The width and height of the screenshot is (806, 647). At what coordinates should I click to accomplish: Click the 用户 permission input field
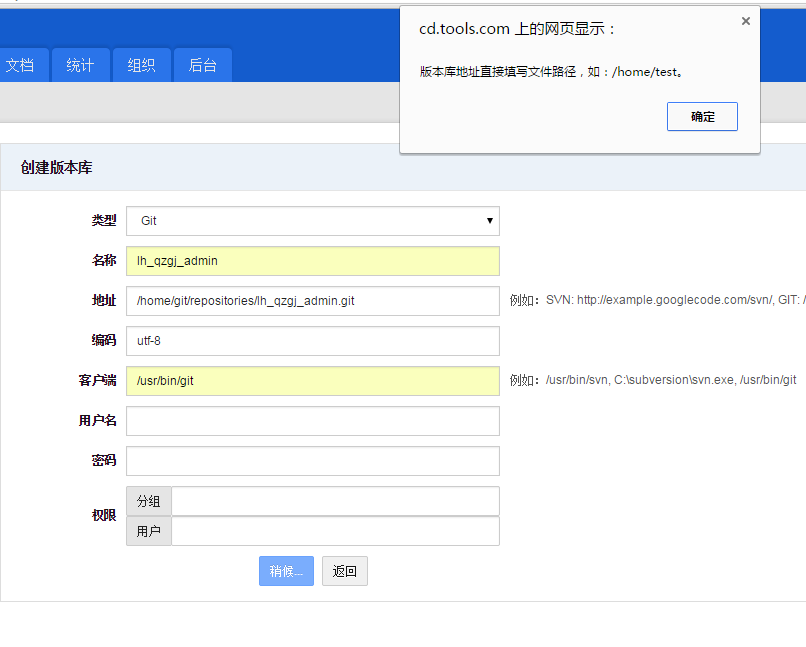(335, 531)
